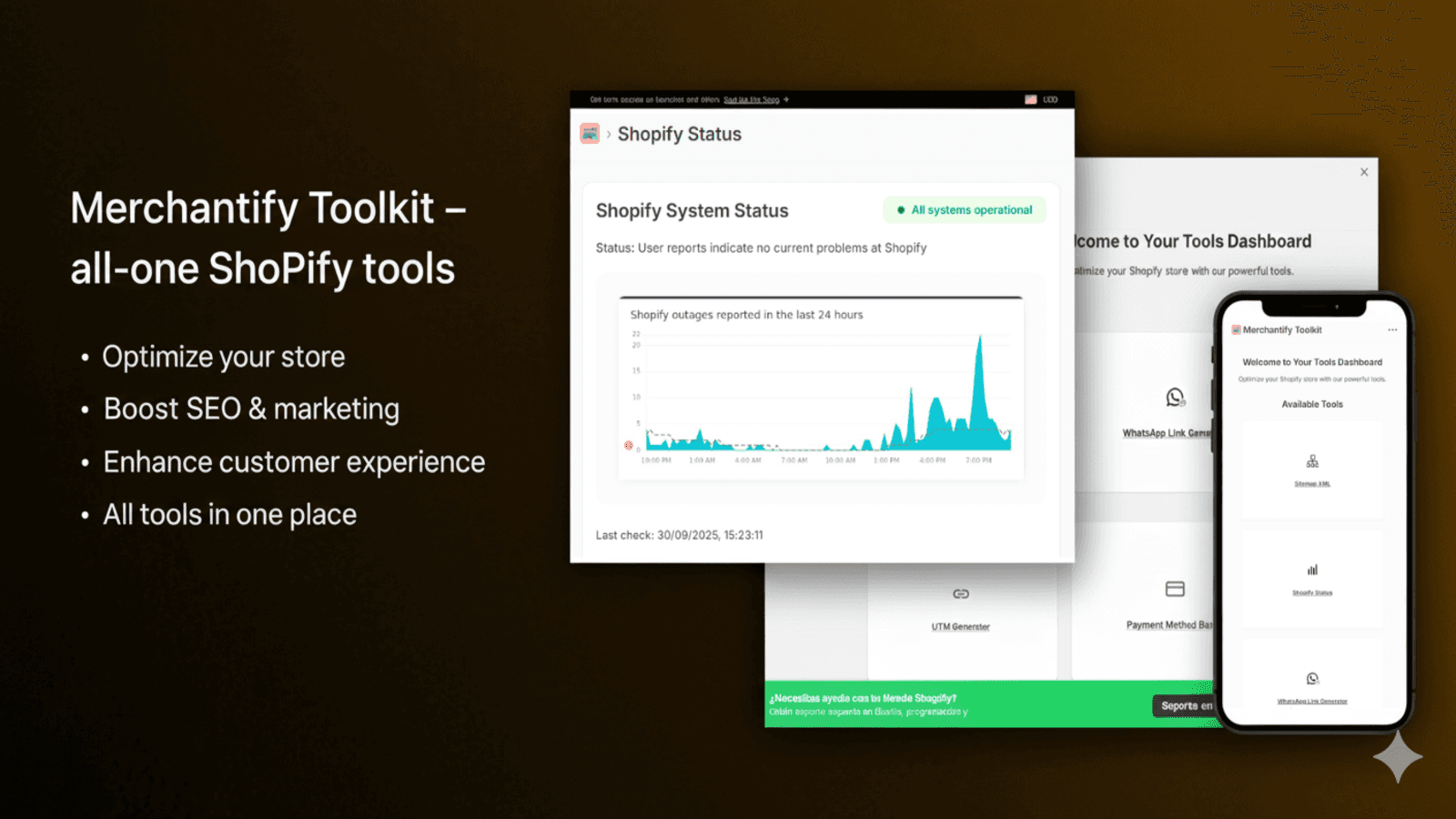Select the Shopify Status bar-chart icon on phone
Image resolution: width=1456 pixels, height=819 pixels.
(1312, 570)
